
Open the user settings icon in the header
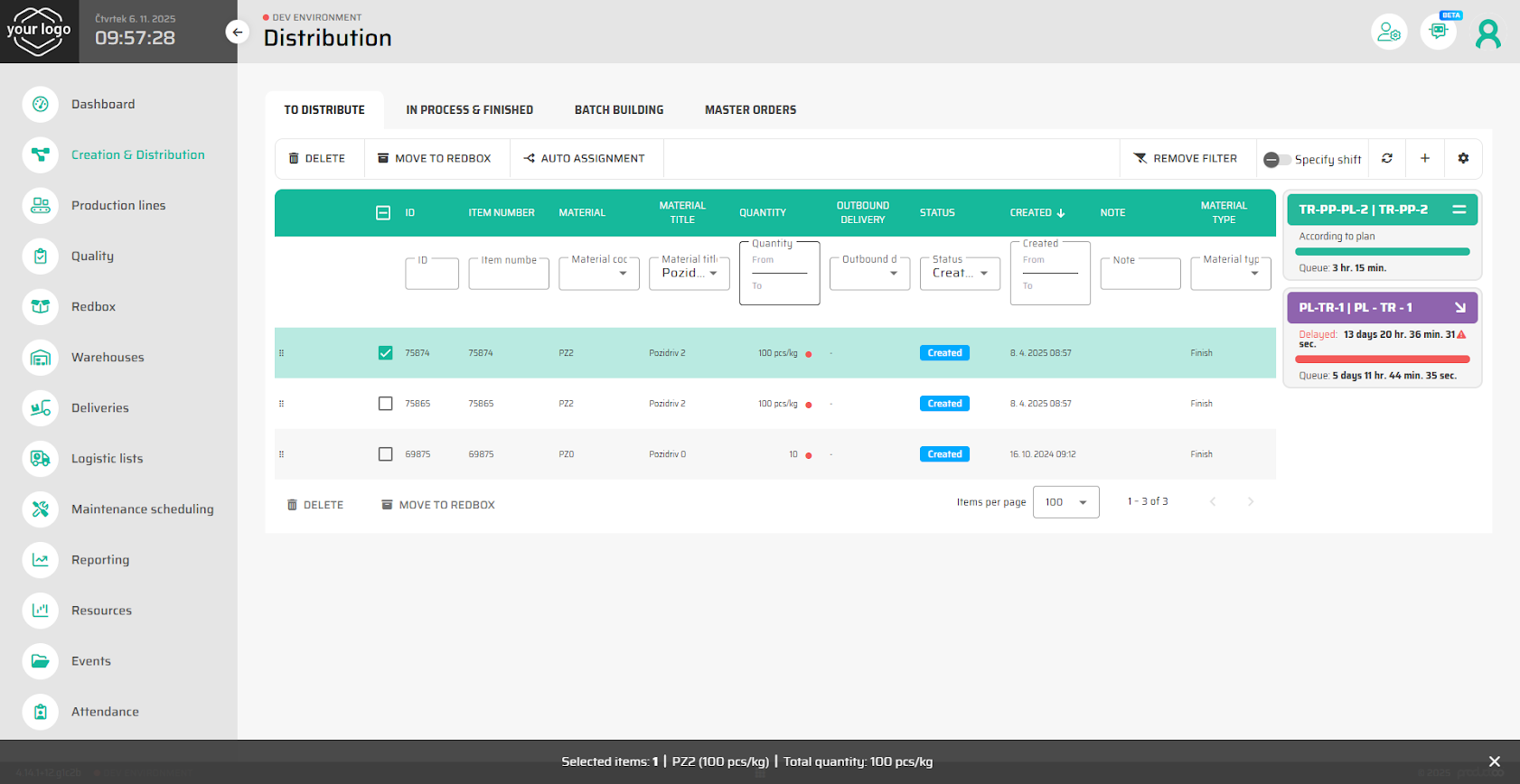click(x=1389, y=33)
